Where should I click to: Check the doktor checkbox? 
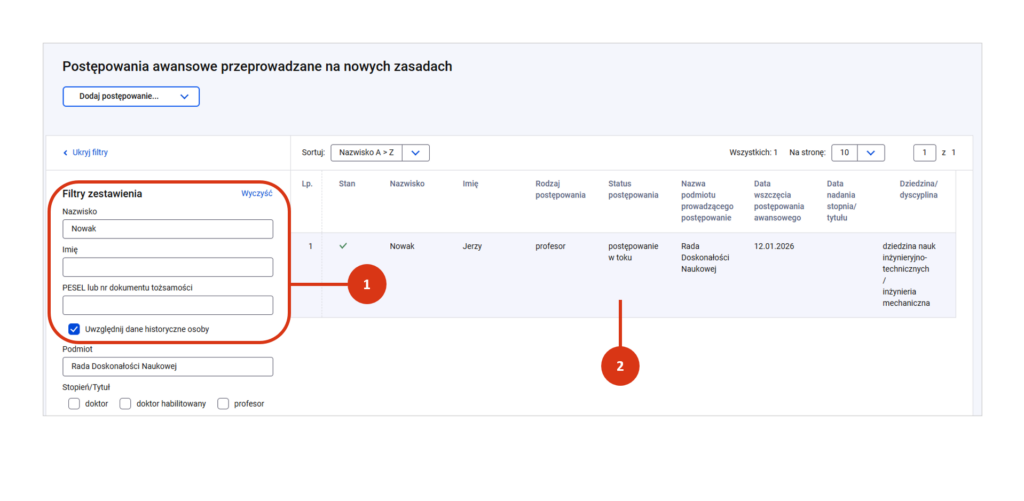[74, 404]
